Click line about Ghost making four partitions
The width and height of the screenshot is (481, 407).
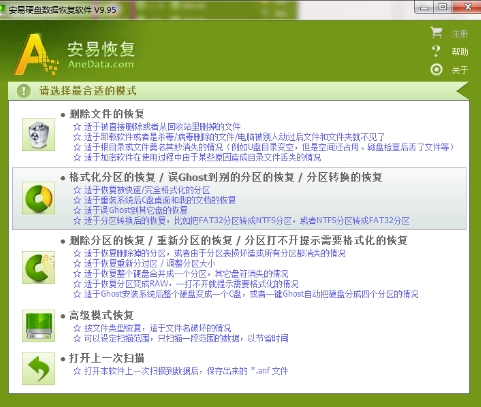point(246,294)
